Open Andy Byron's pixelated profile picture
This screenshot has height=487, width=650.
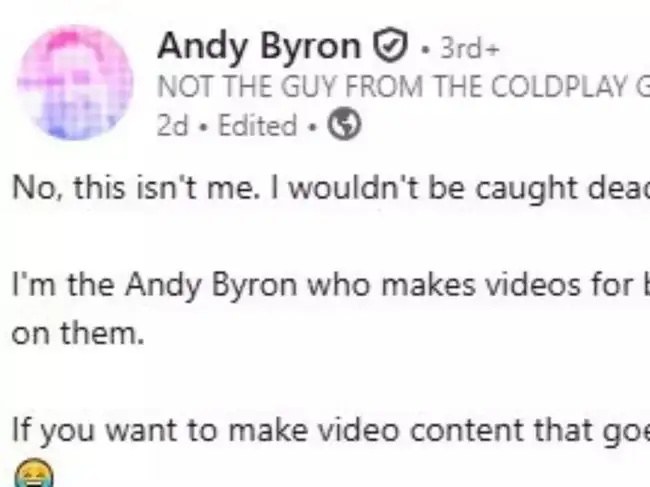tap(75, 82)
